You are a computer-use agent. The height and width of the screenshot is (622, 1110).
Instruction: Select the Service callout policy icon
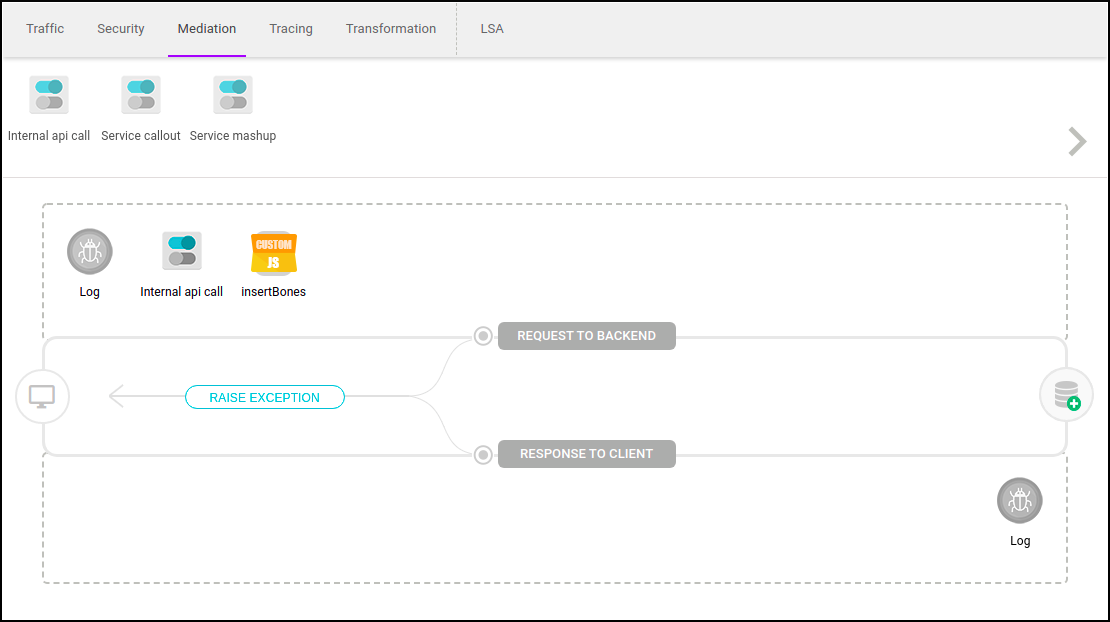(x=140, y=94)
